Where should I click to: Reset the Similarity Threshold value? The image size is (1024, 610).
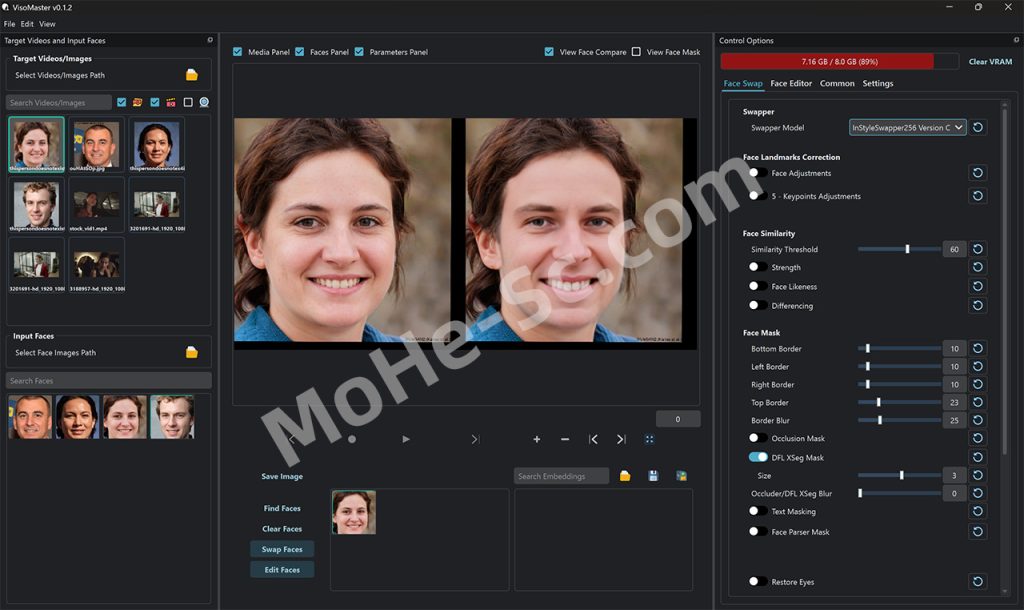[x=978, y=249]
